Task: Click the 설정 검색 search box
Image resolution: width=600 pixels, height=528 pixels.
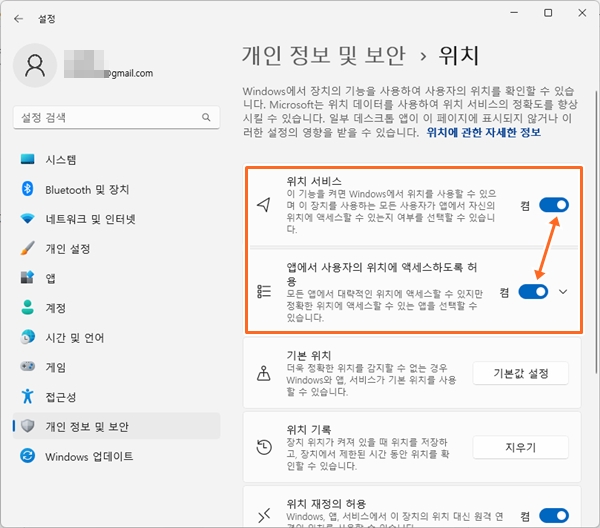Action: (x=116, y=117)
